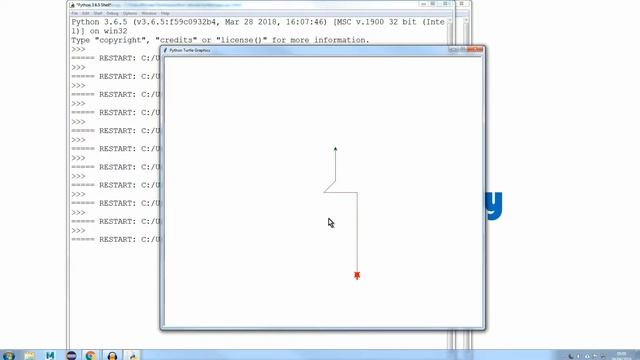Open the Options menu in Python Shell
The width and height of the screenshot is (640, 360).
(130, 13)
